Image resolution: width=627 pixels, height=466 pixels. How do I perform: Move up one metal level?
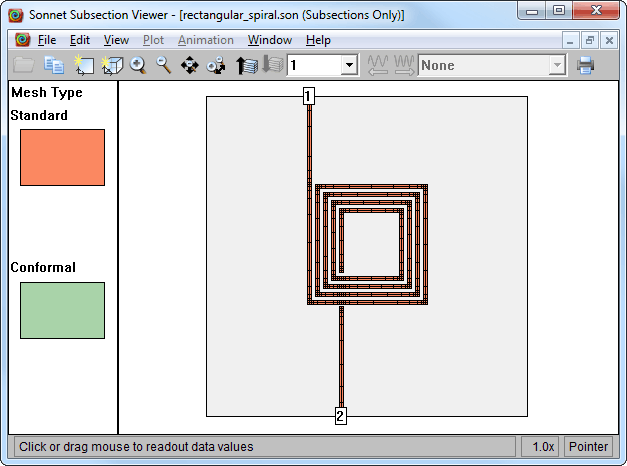click(x=247, y=65)
